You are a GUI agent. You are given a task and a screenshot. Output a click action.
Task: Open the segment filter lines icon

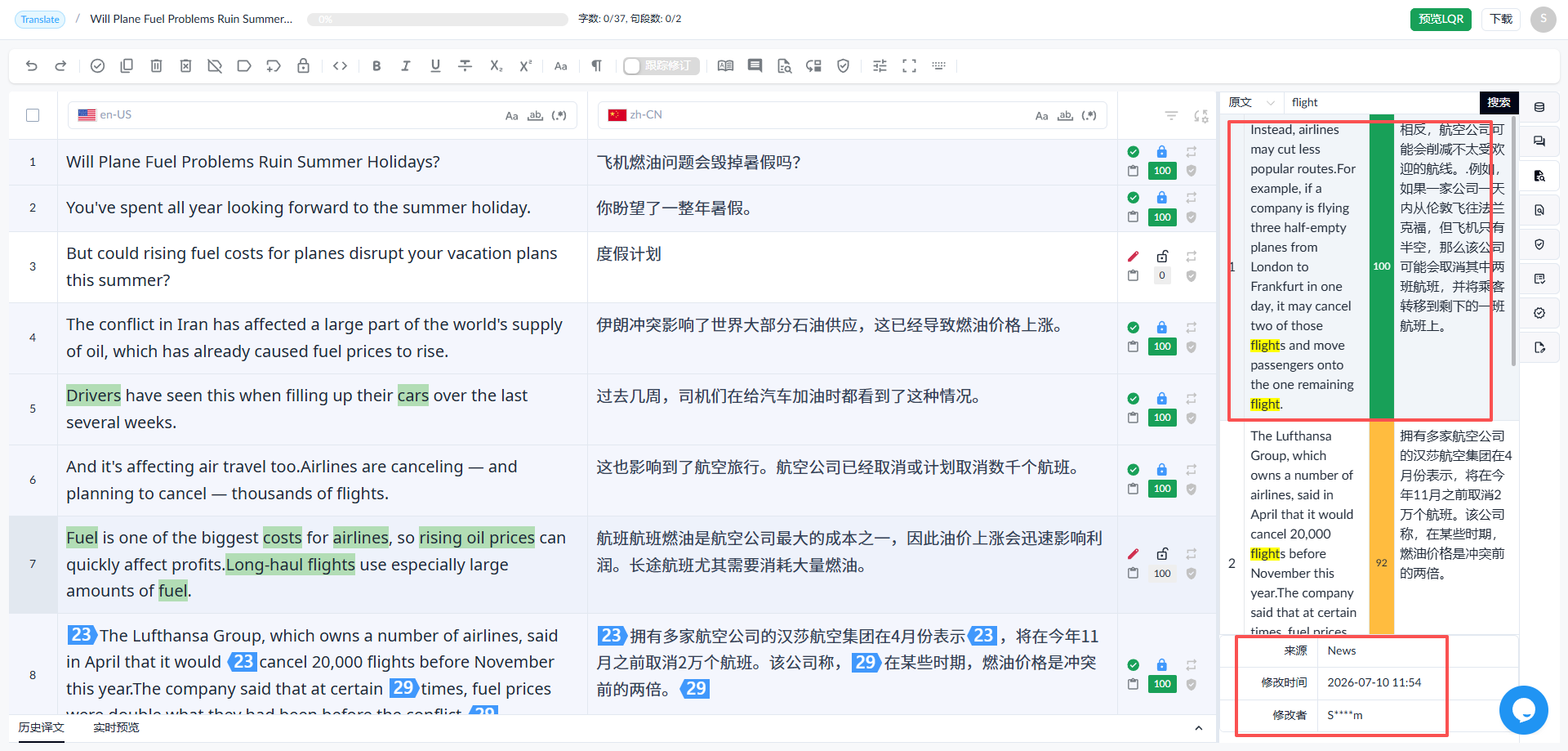click(1171, 116)
